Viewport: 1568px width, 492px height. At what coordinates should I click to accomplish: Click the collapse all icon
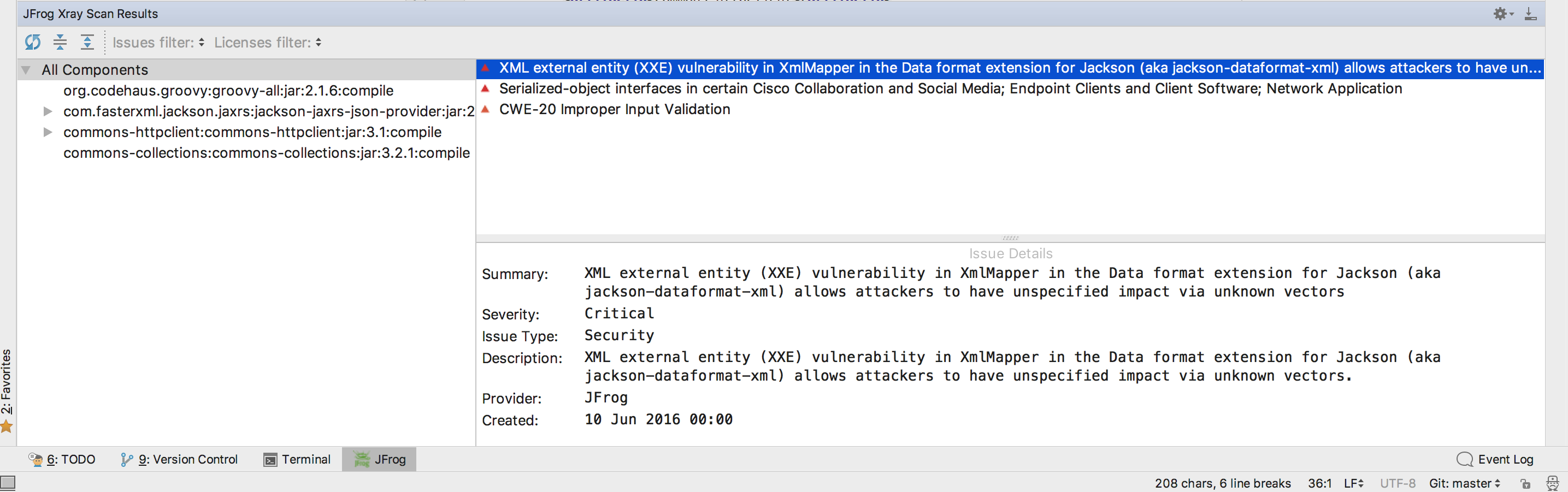pyautogui.click(x=60, y=42)
